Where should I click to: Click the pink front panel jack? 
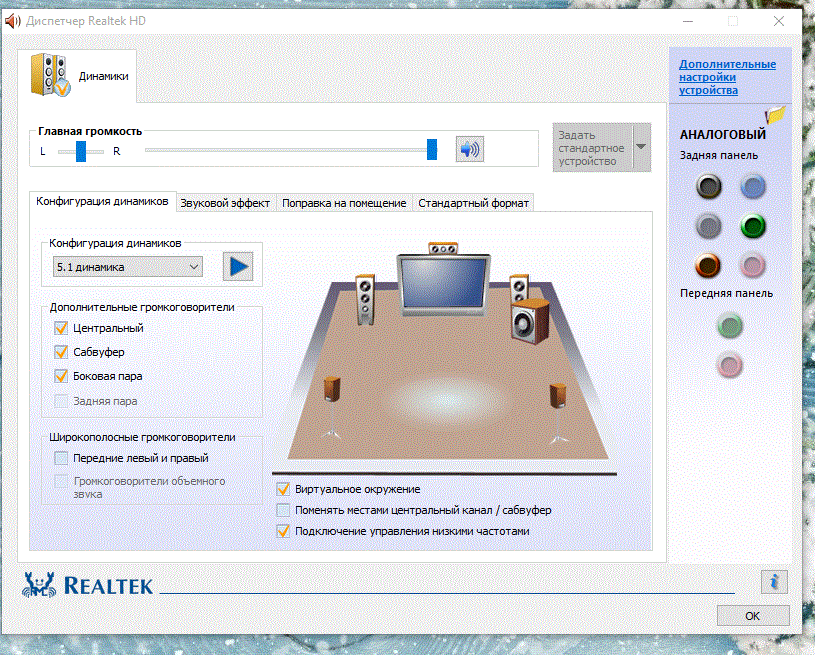click(730, 364)
